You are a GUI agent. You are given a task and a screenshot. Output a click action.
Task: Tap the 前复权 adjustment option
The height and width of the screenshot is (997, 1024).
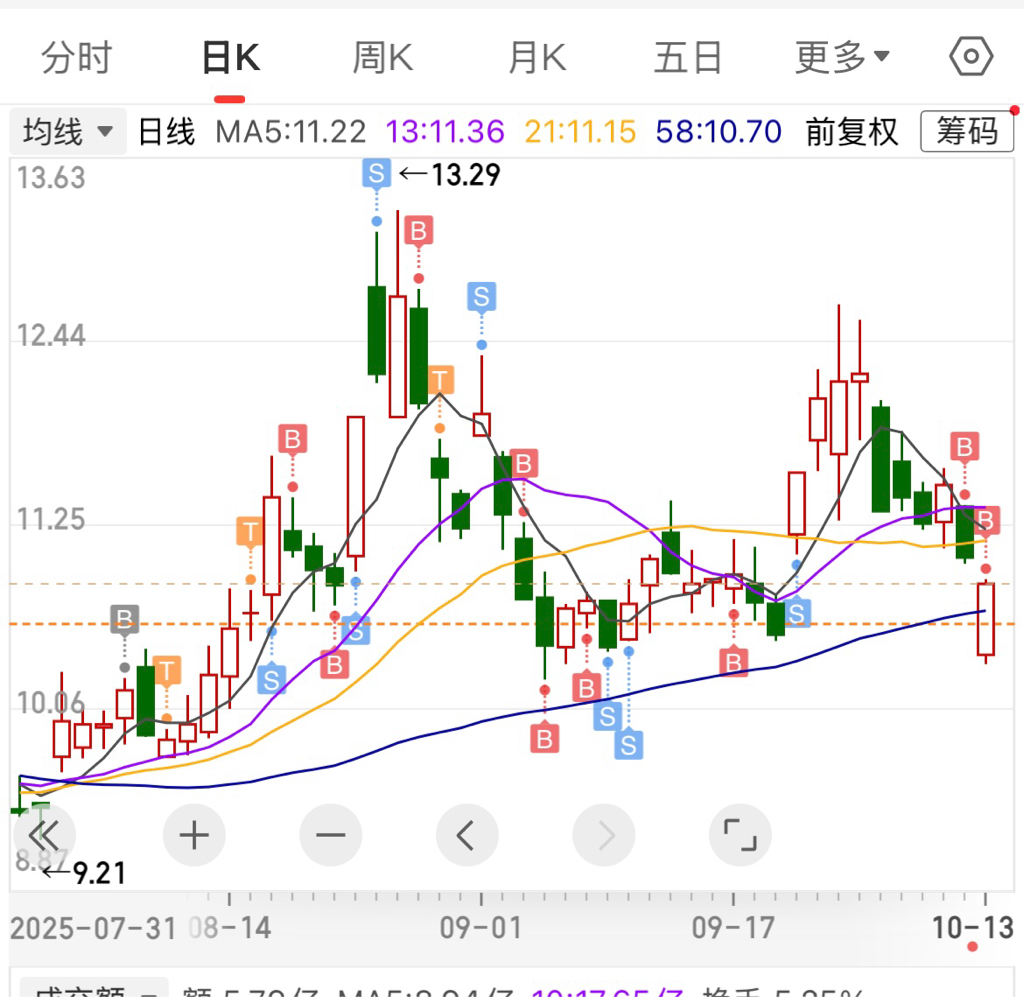point(852,132)
